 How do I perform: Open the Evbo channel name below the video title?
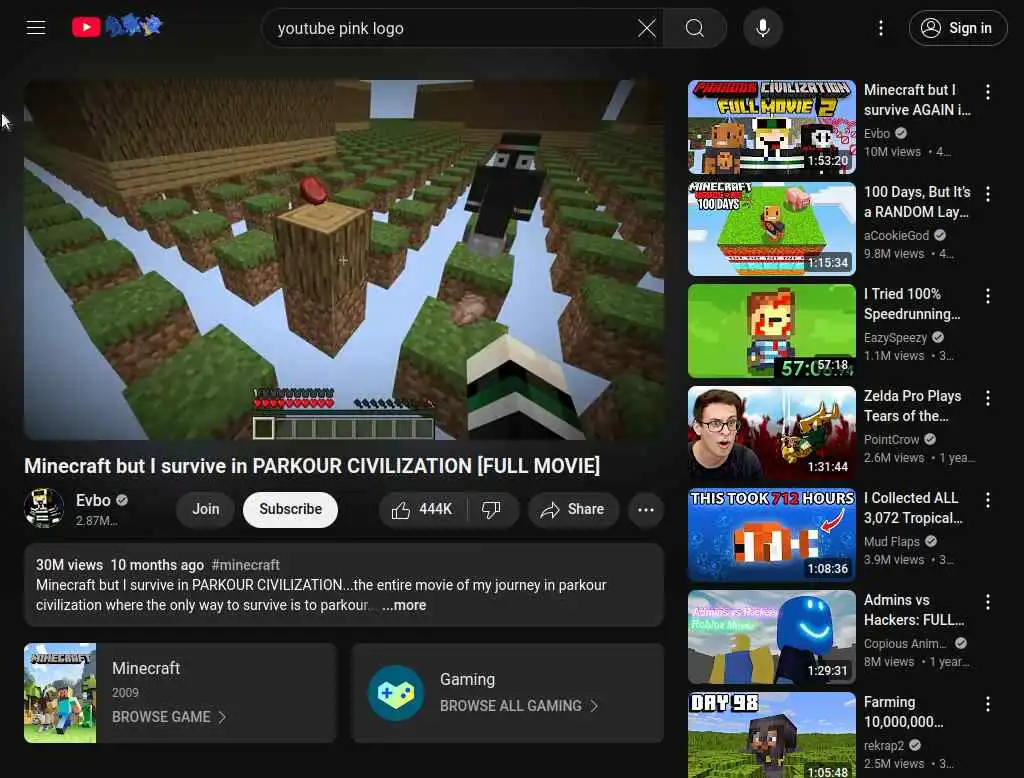pos(93,500)
